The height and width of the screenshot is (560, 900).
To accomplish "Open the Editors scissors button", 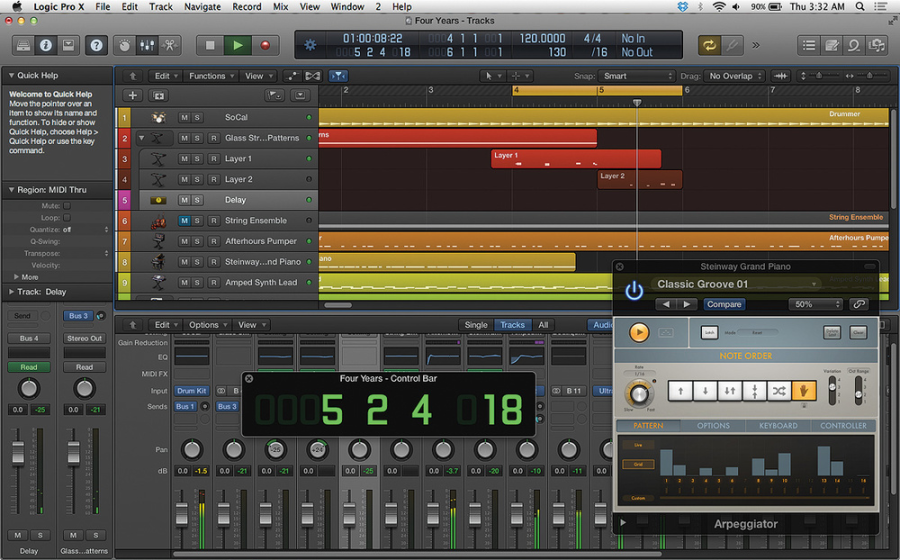I will tap(169, 45).
